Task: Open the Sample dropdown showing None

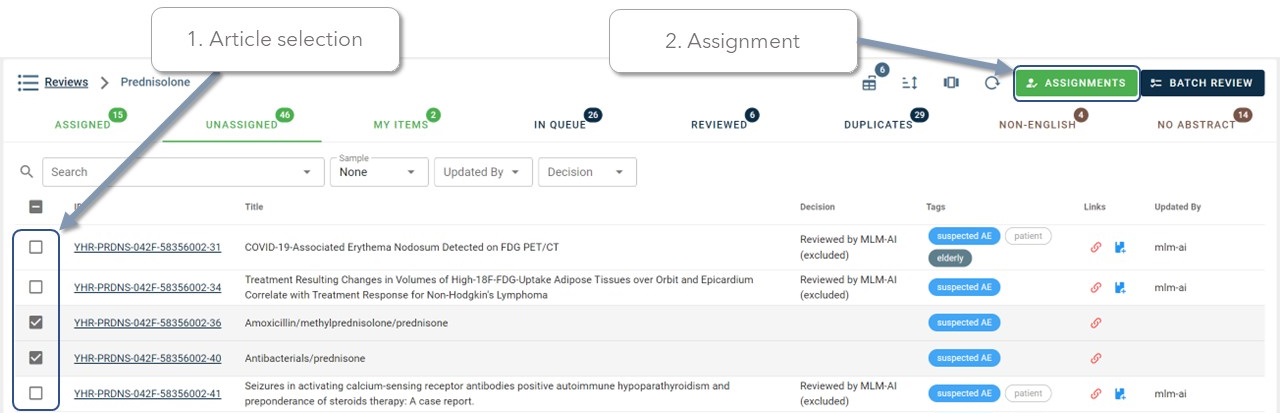Action: (x=379, y=172)
